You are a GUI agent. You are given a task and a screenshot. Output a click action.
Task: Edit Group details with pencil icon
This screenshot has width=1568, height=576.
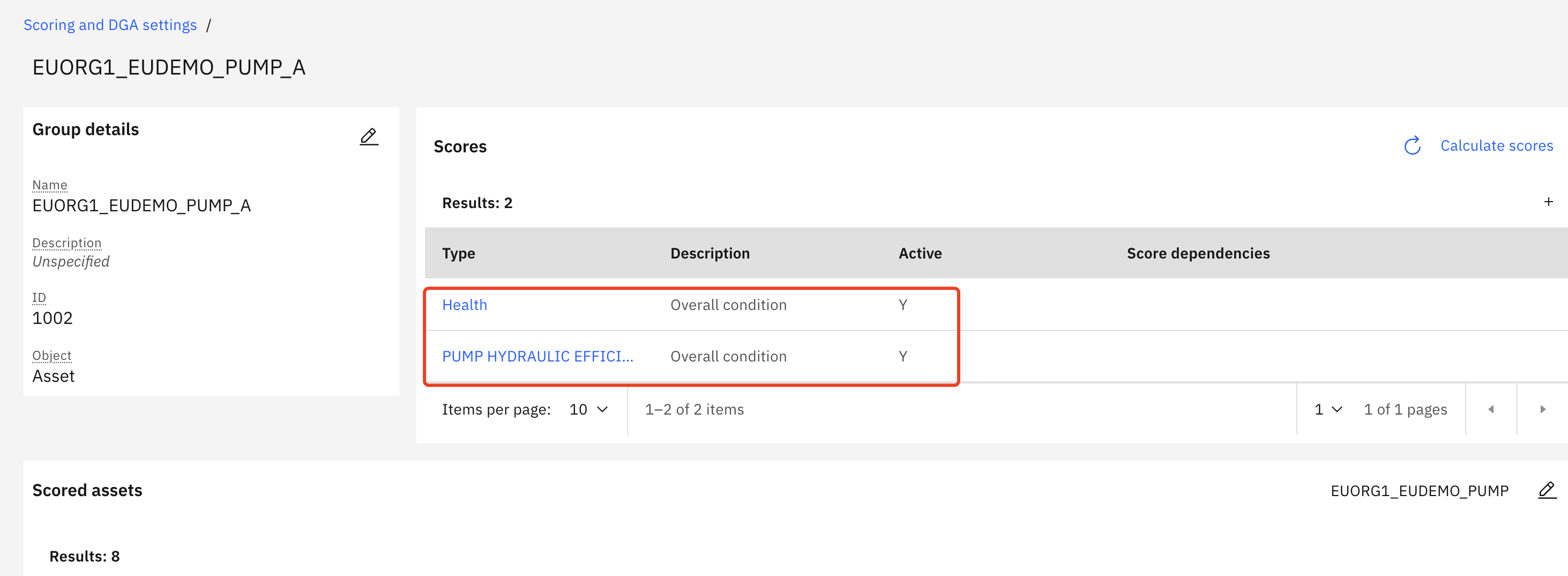(x=369, y=136)
